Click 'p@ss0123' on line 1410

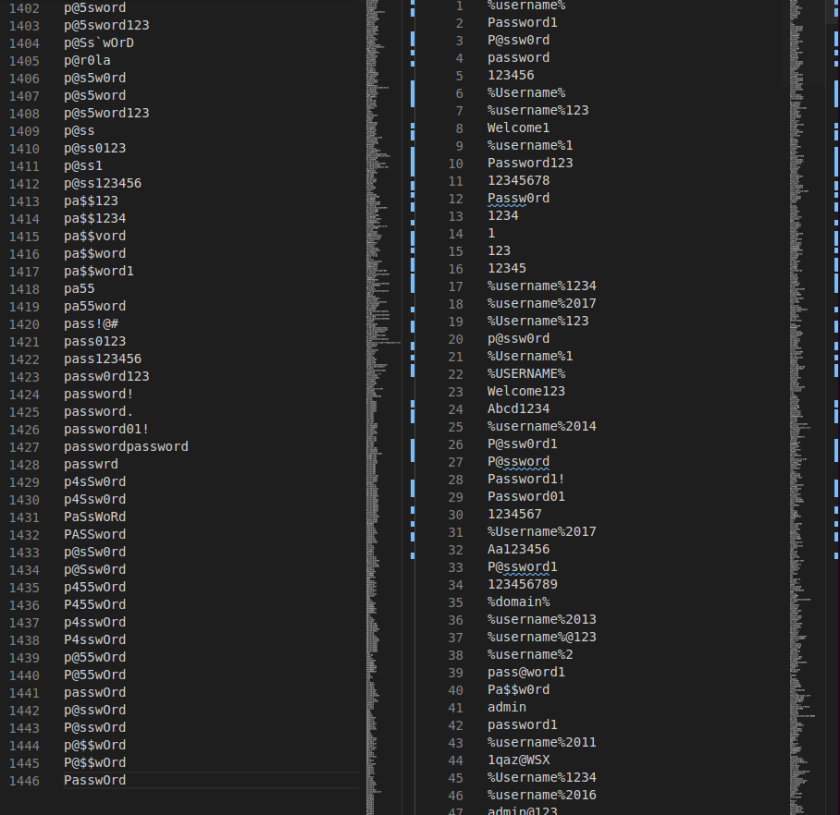tap(95, 148)
